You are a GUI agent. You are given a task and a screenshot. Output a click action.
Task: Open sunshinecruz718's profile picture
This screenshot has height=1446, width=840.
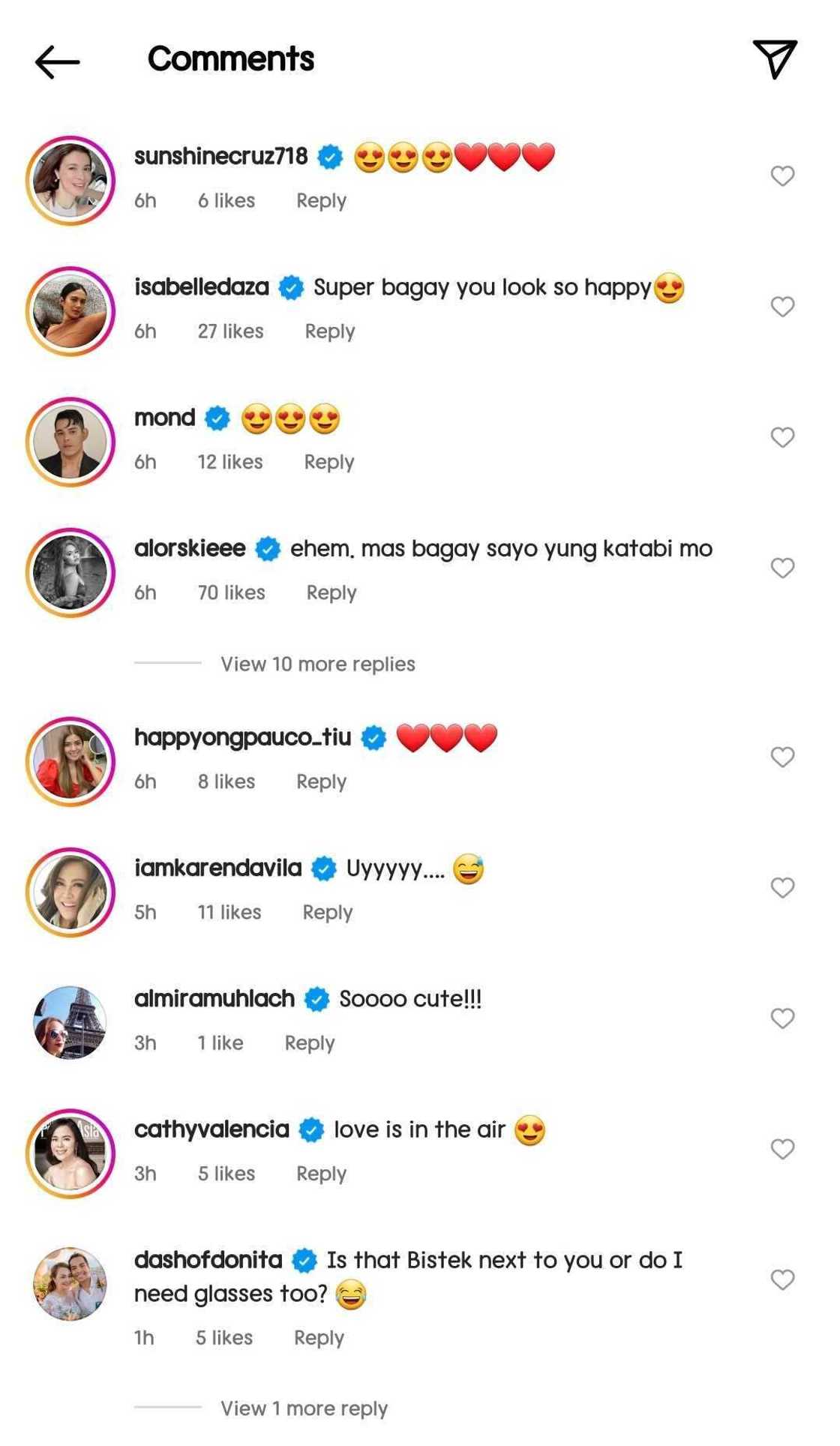70,181
